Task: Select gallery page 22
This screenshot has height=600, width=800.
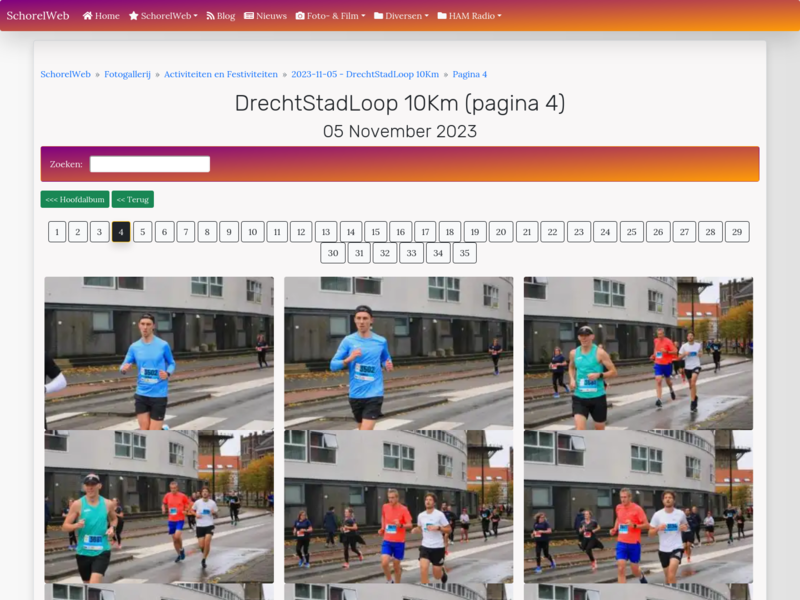Action: (x=553, y=232)
